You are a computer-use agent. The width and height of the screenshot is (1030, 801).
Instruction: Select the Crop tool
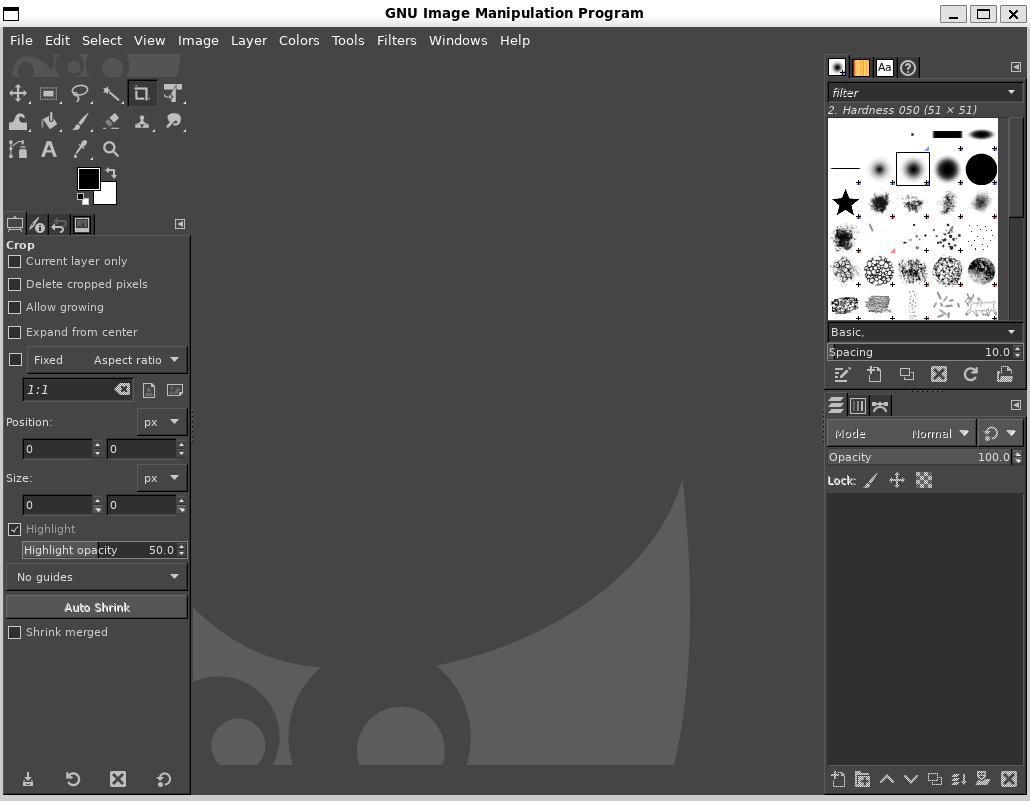pyautogui.click(x=142, y=93)
